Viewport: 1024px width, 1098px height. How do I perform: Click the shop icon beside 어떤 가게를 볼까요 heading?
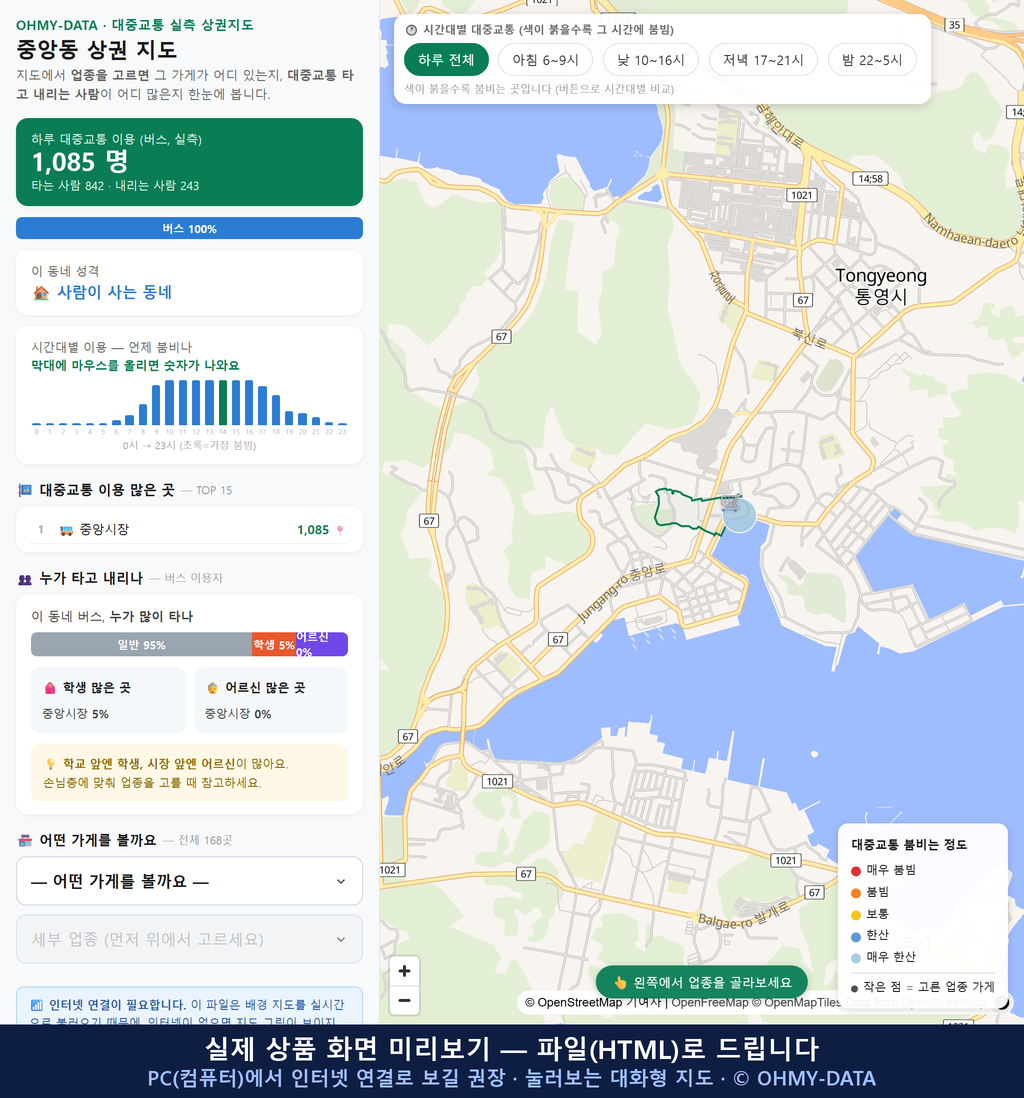point(25,840)
